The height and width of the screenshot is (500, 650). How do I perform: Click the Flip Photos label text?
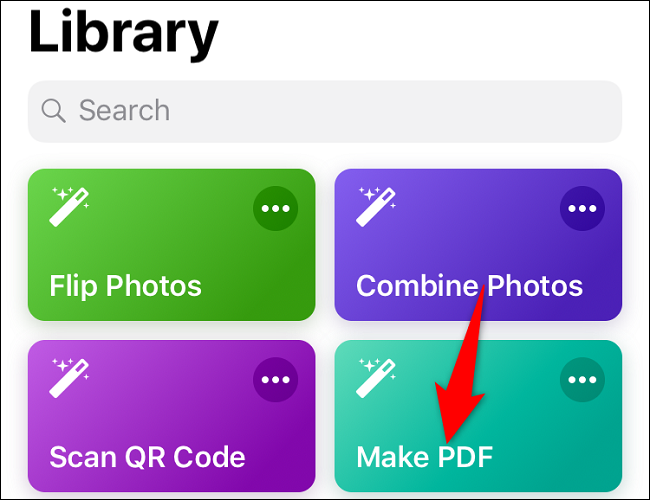[x=125, y=286]
